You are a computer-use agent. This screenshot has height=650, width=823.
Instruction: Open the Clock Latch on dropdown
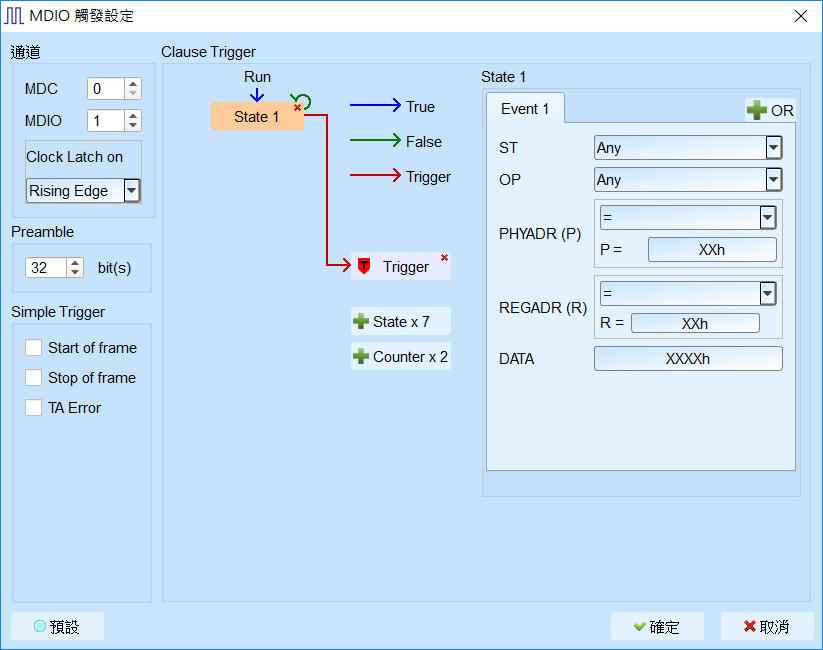[132, 190]
